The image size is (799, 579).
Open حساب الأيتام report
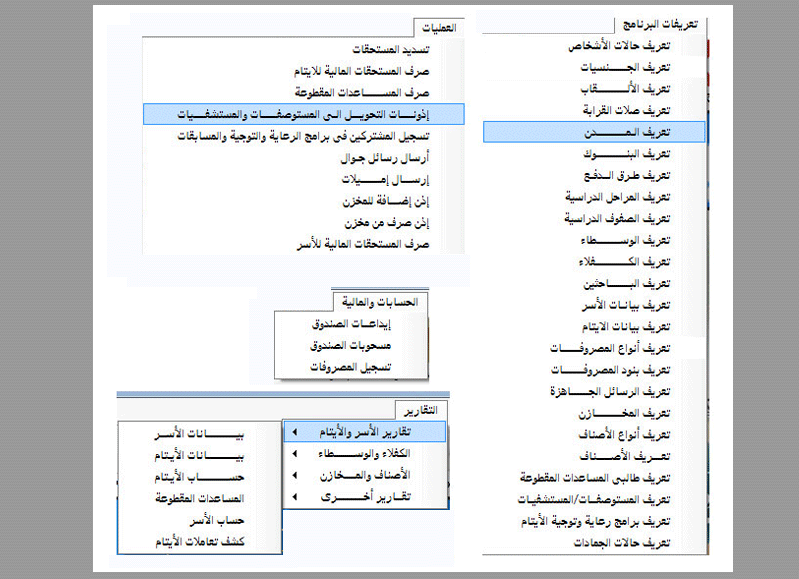[x=200, y=477]
